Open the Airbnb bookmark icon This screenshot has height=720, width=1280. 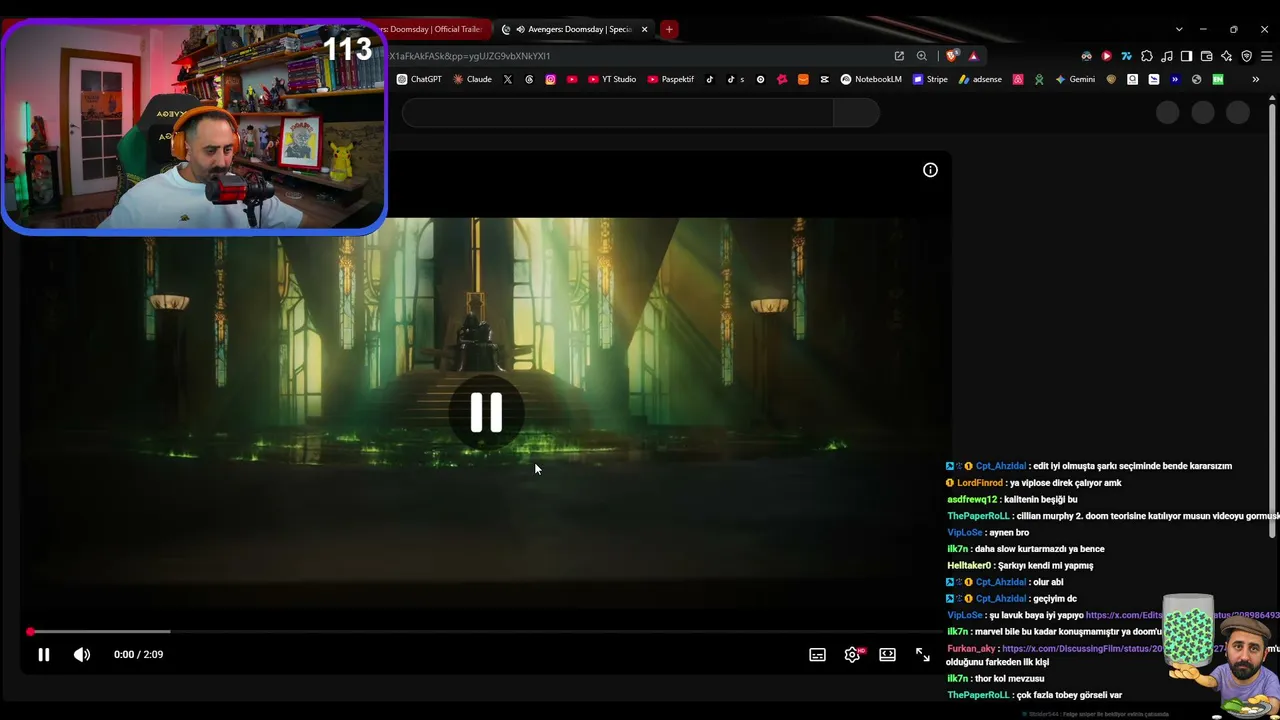point(1018,79)
